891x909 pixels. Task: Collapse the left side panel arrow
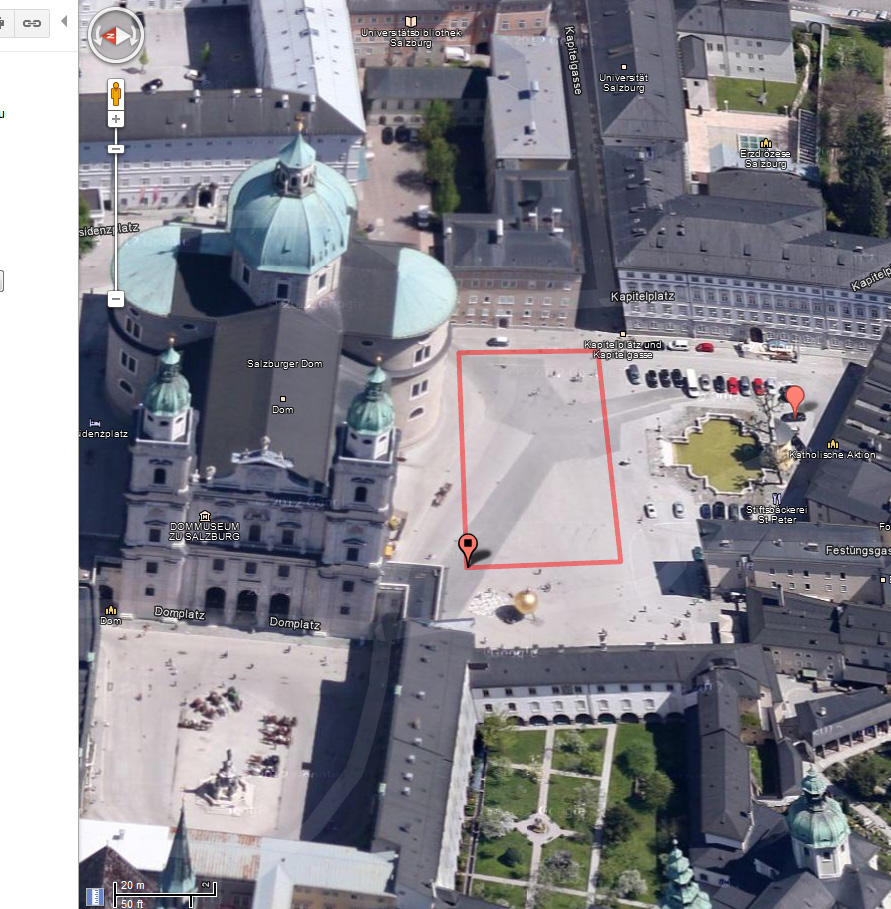(x=65, y=21)
